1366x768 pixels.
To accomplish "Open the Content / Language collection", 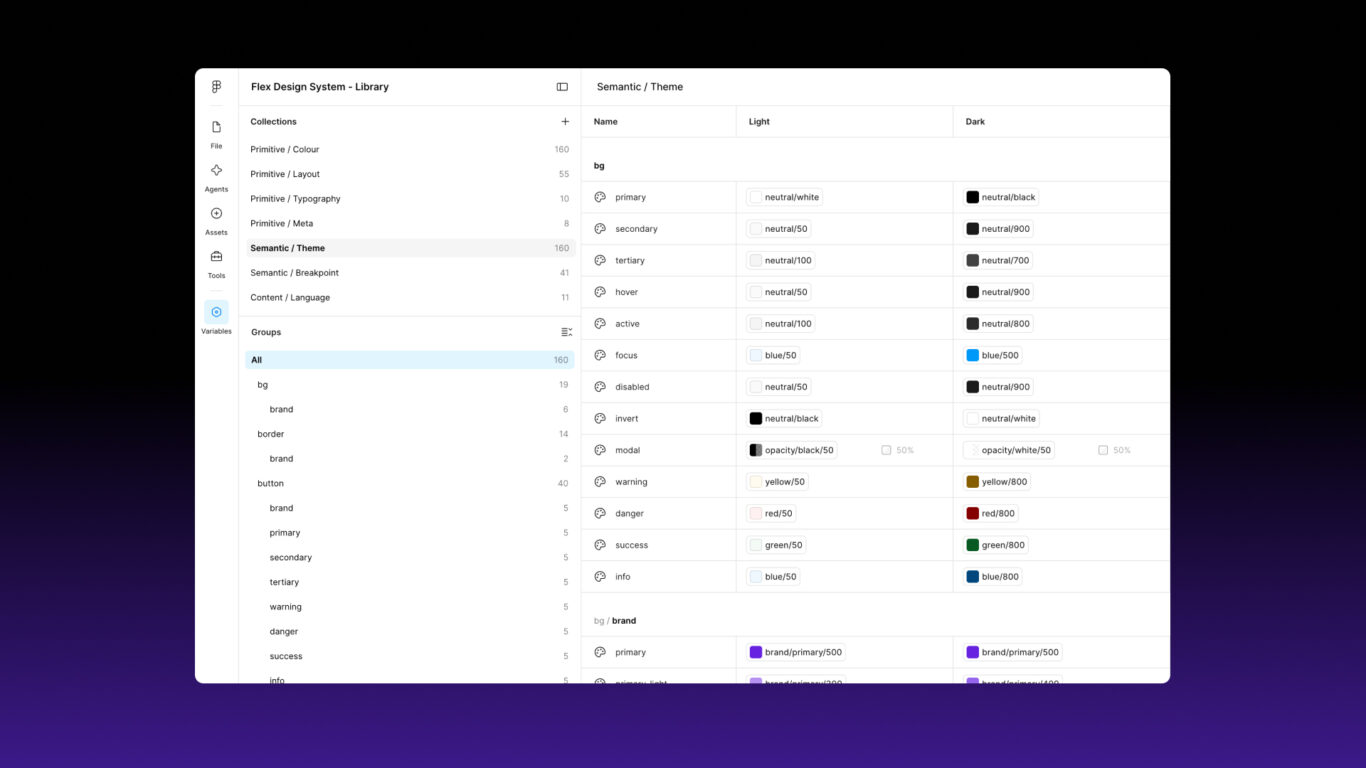I will pos(410,298).
